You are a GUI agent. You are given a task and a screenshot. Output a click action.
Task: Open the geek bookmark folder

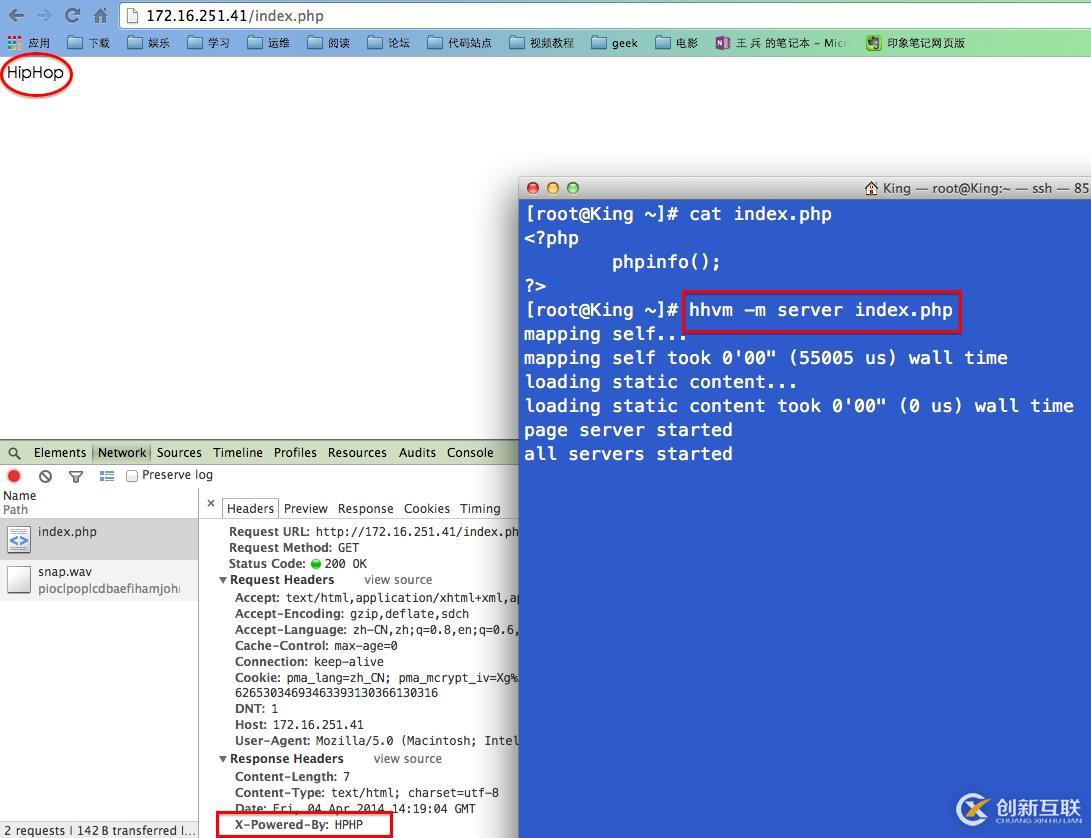pyautogui.click(x=614, y=43)
